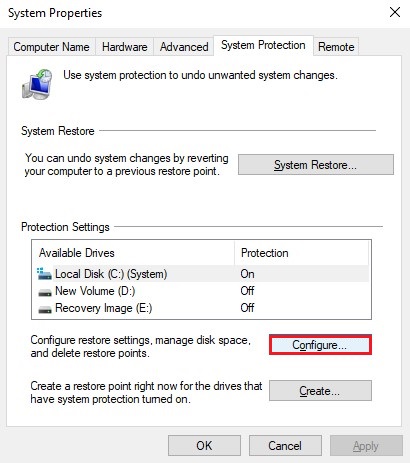The width and height of the screenshot is (410, 463).
Task: Select New Volume (D:) drive row
Action: 201,291
